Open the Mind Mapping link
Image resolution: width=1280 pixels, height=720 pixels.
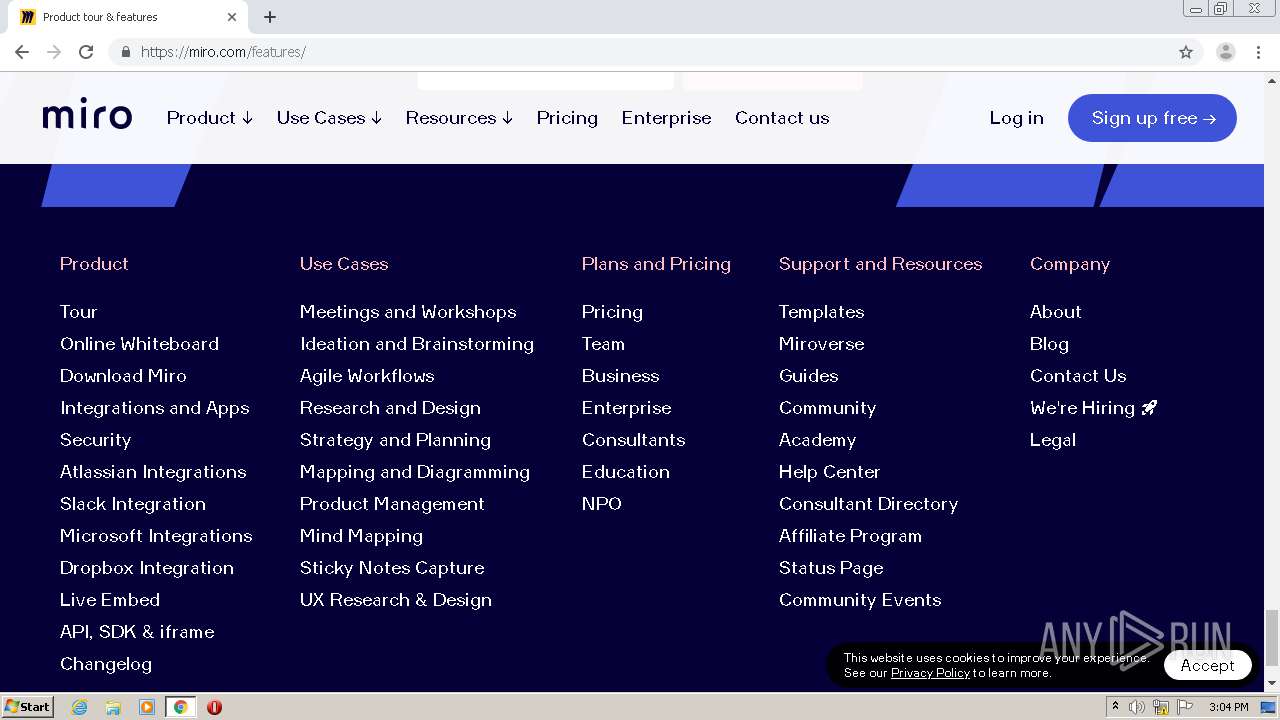(x=361, y=536)
